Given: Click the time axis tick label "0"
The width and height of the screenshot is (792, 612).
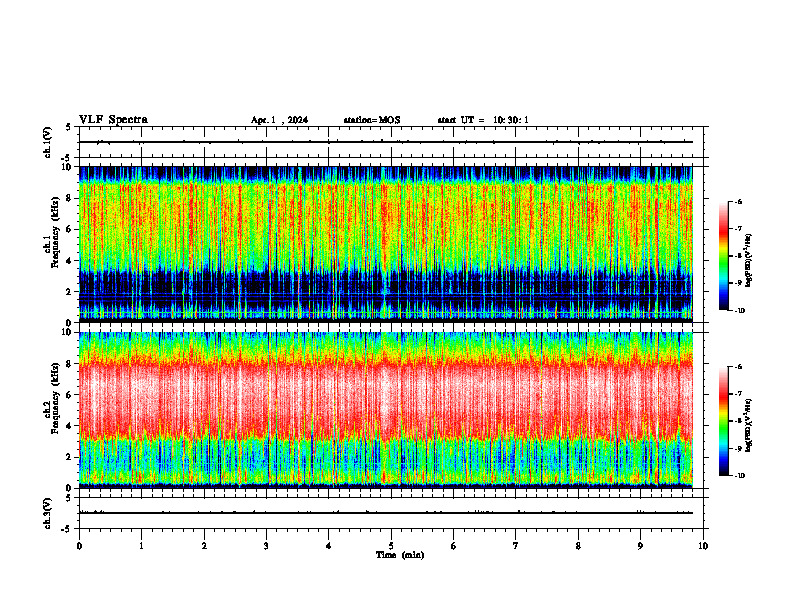Looking at the screenshot, I should pos(79,546).
